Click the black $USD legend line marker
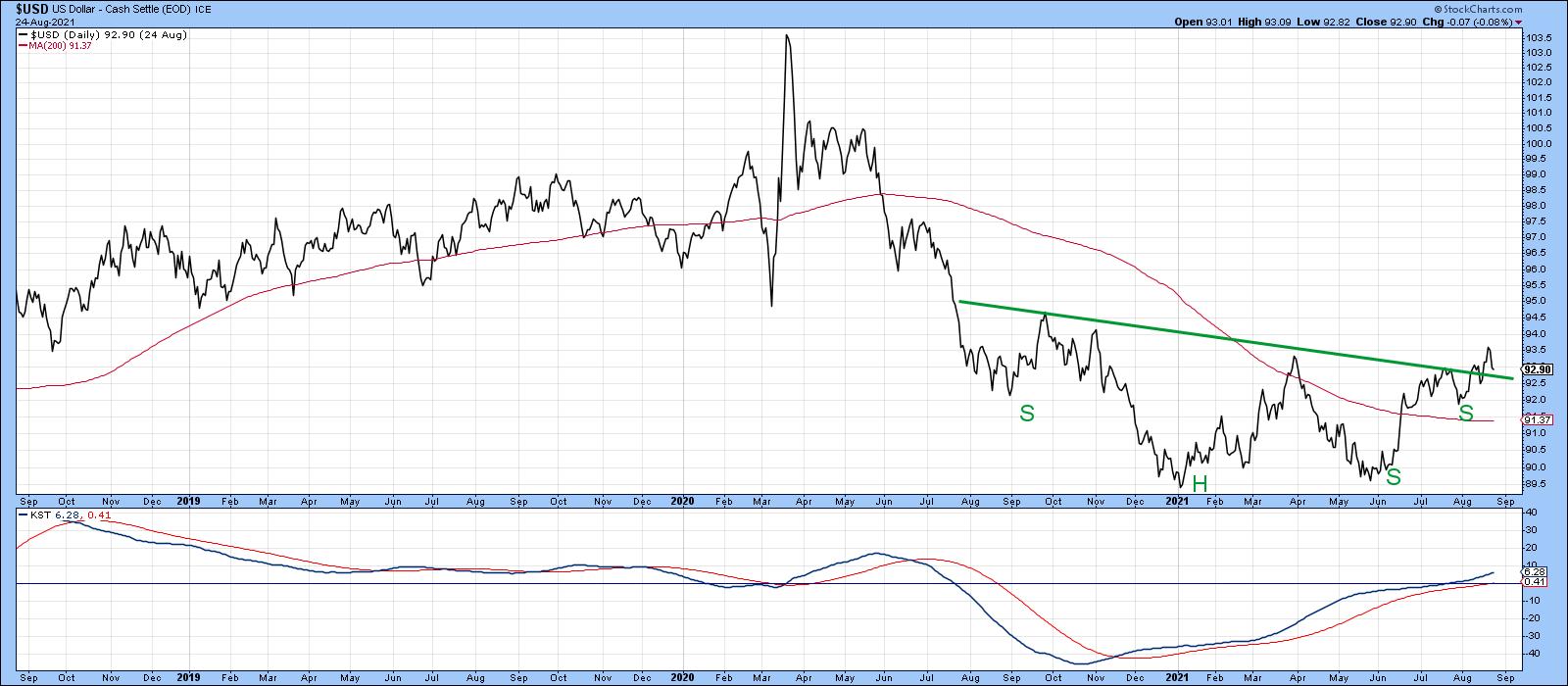Viewport: 1568px width, 686px height. pos(22,34)
